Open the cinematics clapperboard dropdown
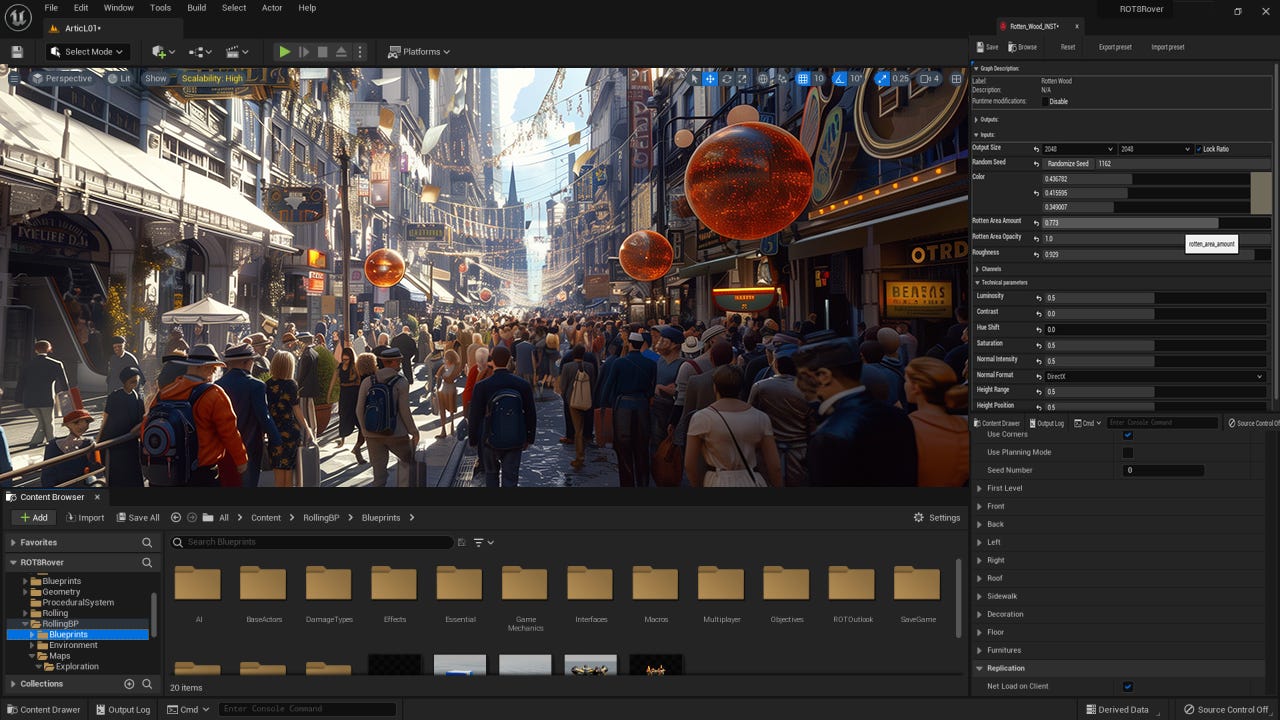The image size is (1280, 720). 237,52
